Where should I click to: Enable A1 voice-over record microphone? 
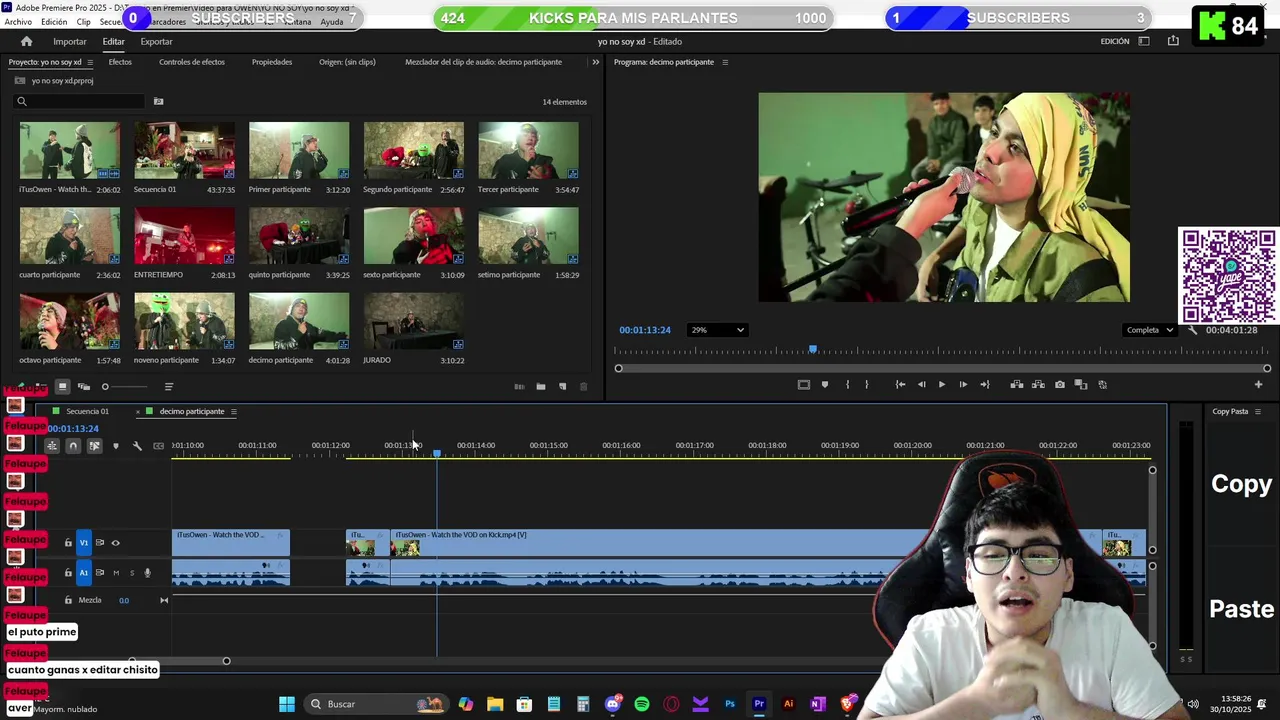147,573
